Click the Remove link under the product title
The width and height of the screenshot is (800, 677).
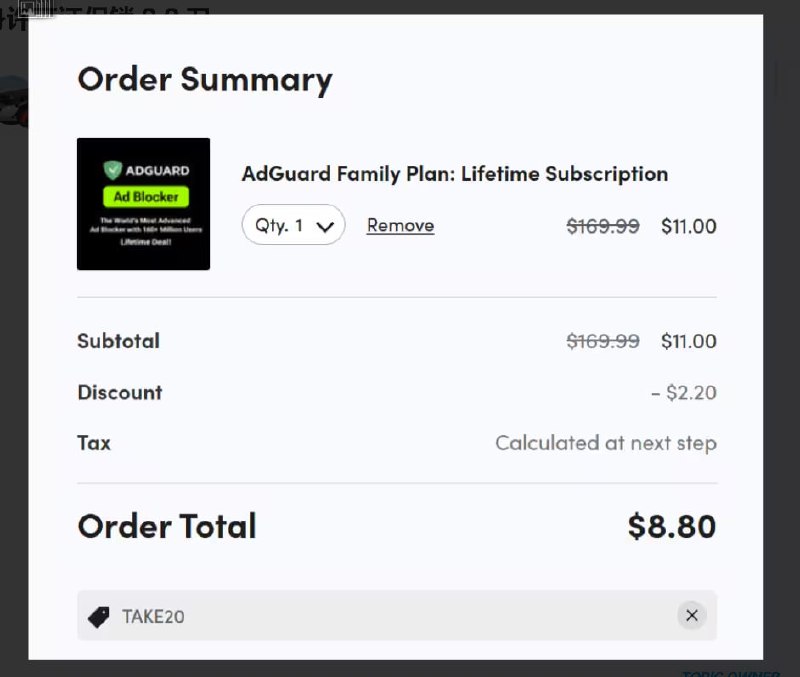point(400,225)
